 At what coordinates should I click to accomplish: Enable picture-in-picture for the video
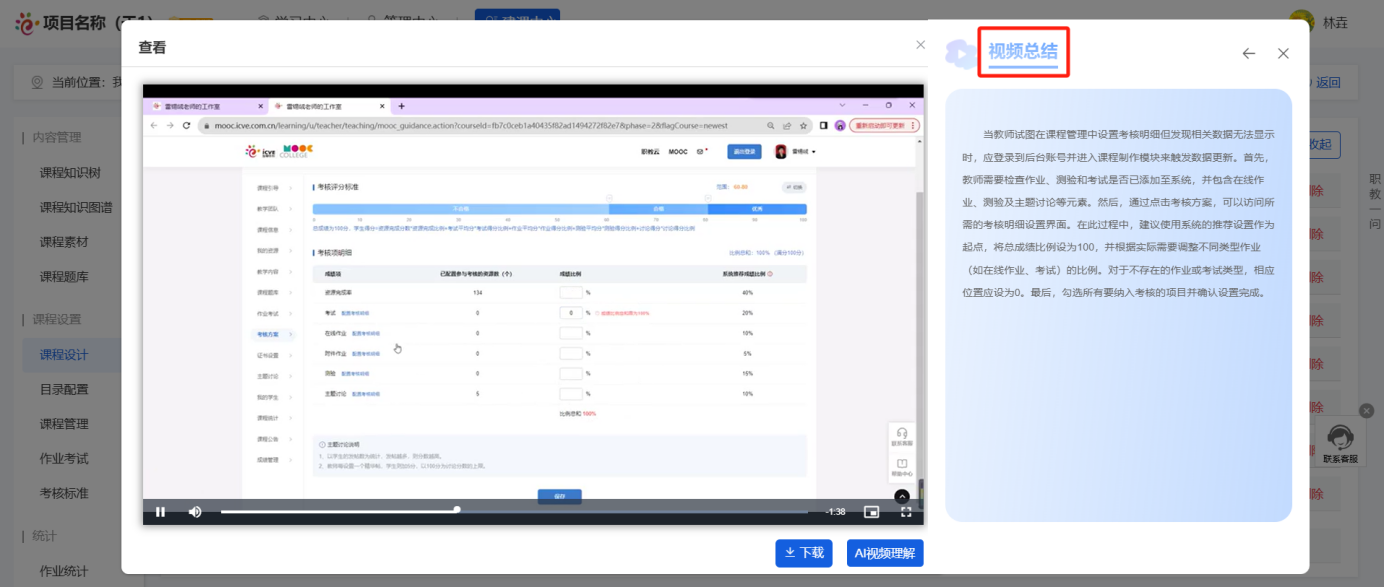(871, 512)
